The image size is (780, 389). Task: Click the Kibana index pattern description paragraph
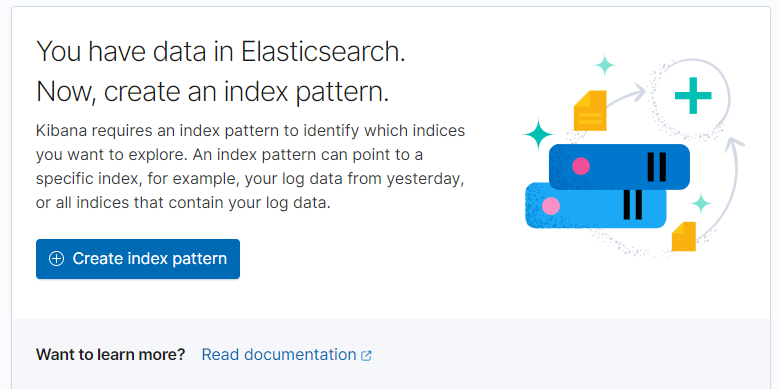(250, 167)
